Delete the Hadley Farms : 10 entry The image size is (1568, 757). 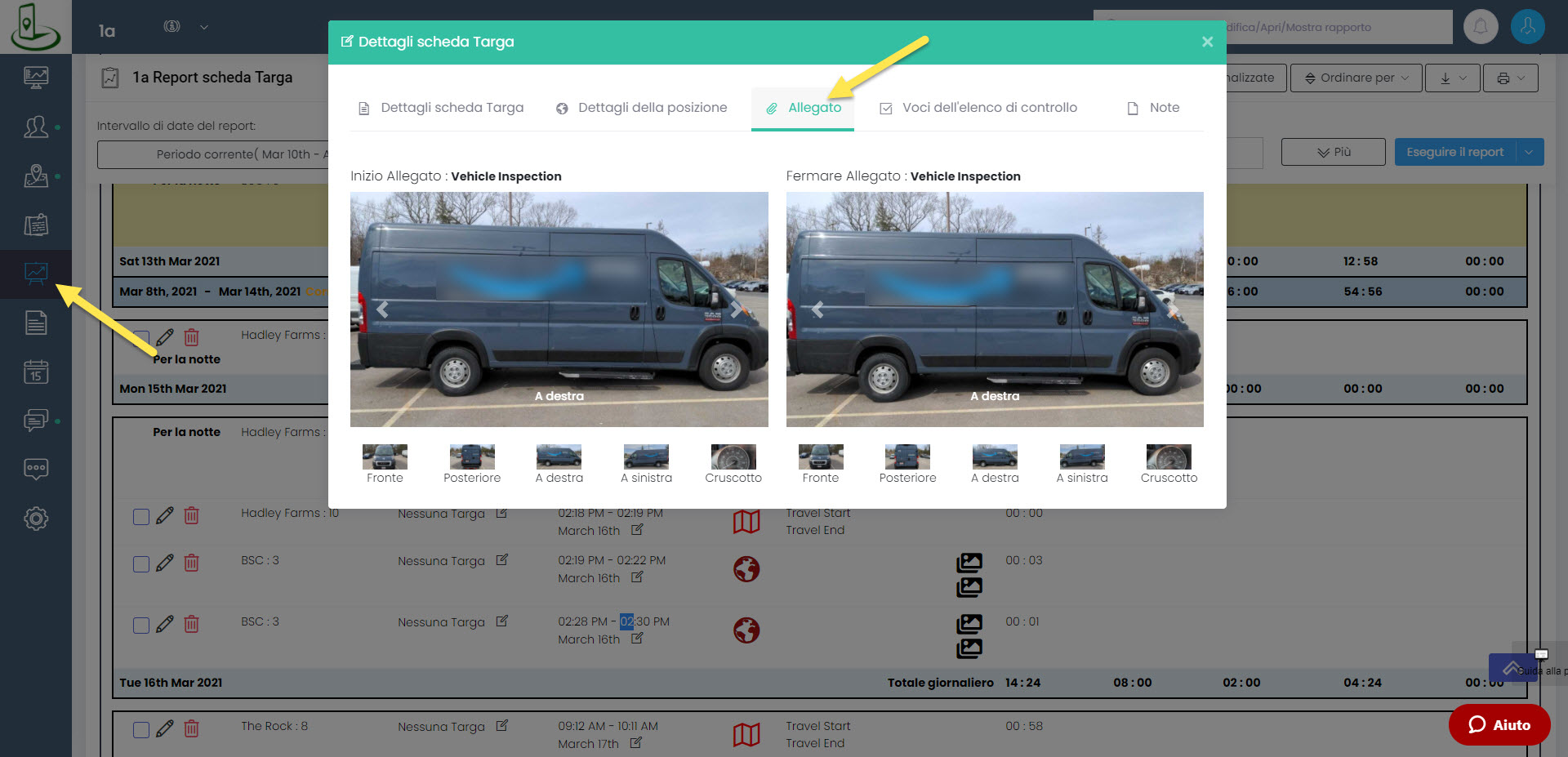(x=191, y=515)
